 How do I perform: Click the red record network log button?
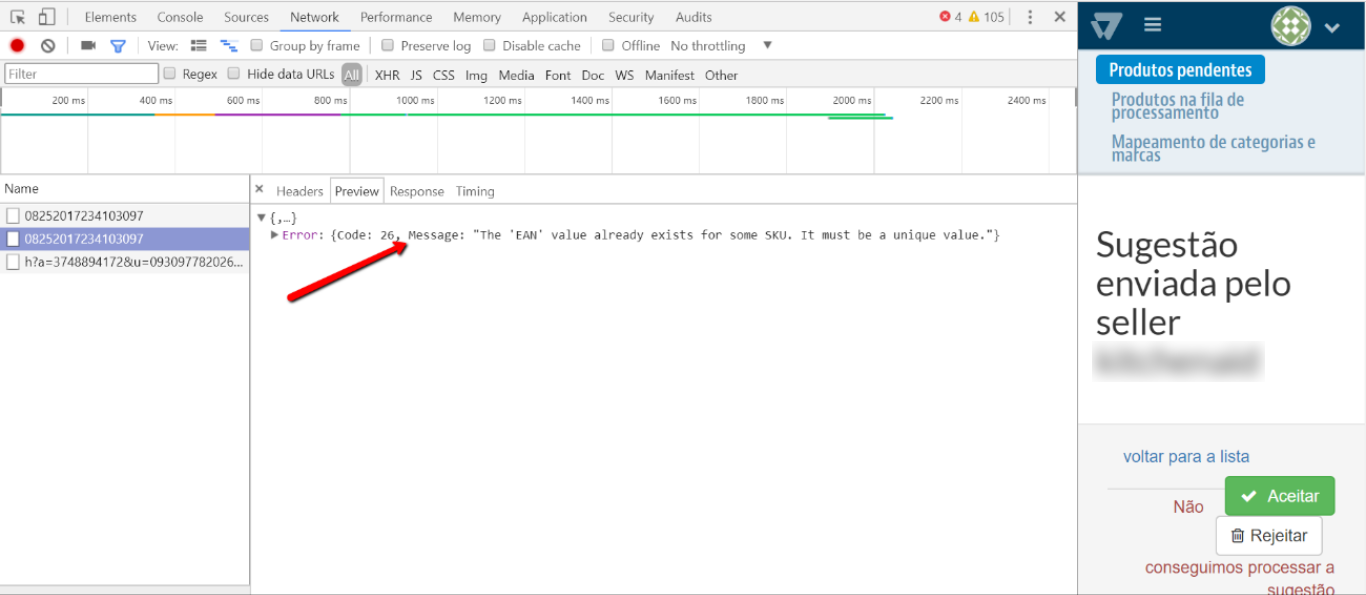(17, 46)
